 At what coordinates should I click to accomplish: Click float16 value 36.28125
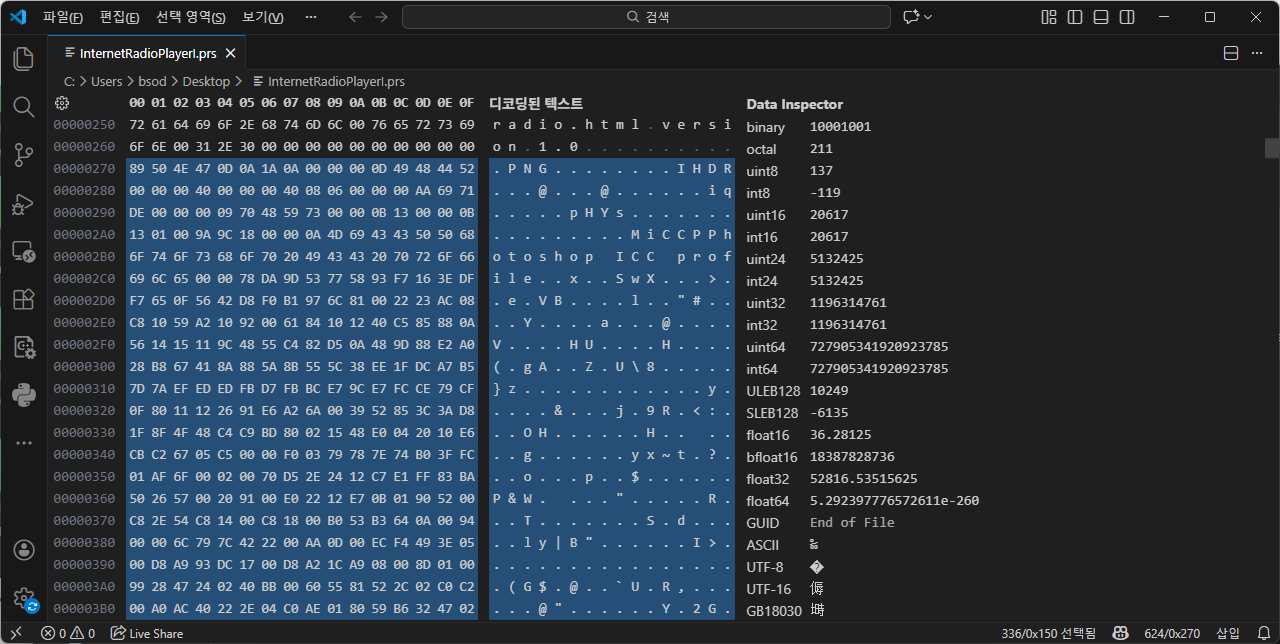point(840,435)
